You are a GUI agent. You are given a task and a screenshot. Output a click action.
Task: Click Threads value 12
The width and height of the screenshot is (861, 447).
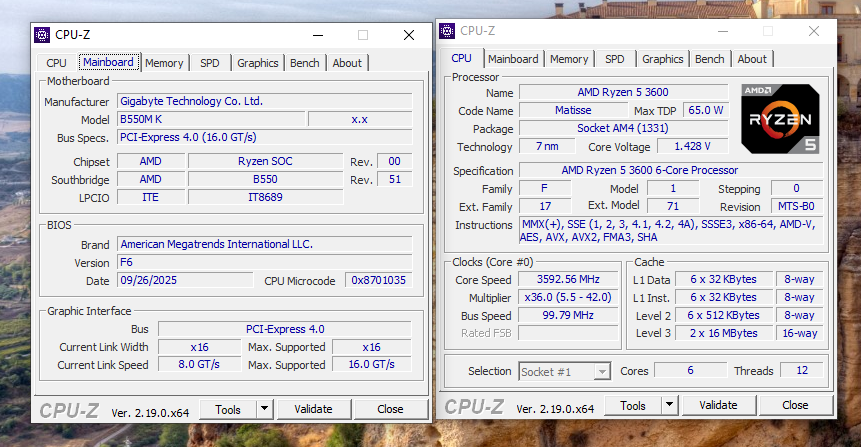coord(802,371)
